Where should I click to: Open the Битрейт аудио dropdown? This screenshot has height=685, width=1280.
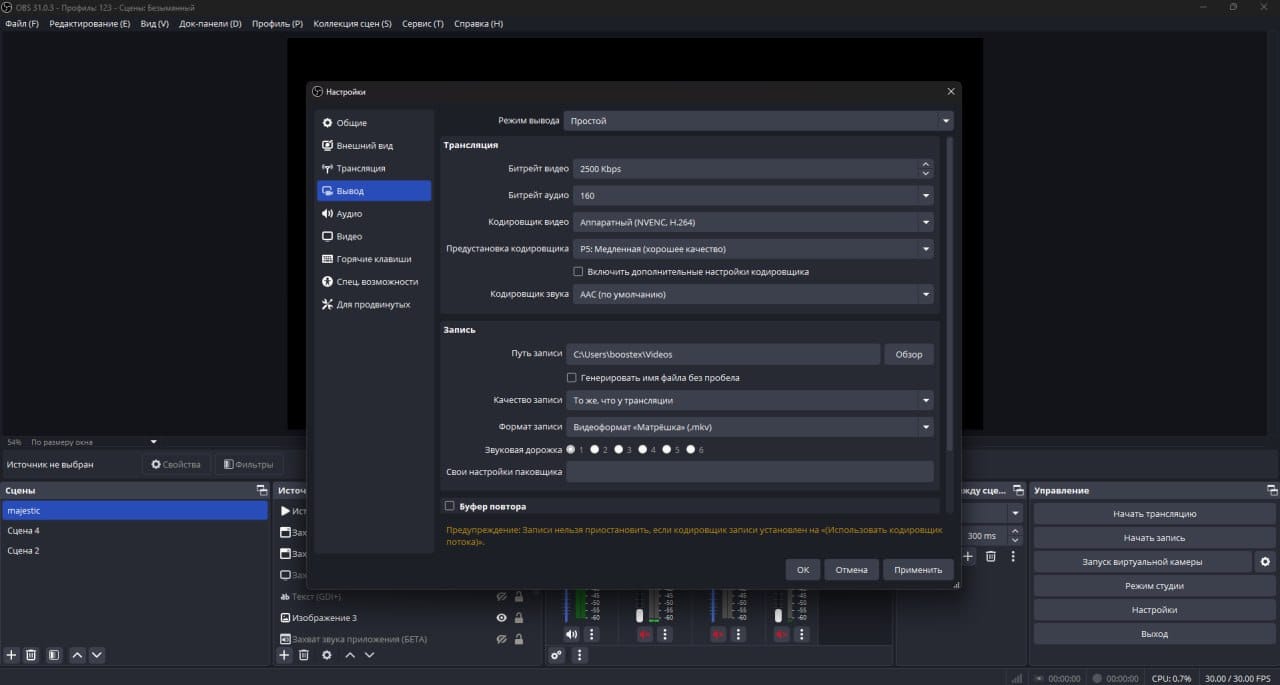pos(754,196)
